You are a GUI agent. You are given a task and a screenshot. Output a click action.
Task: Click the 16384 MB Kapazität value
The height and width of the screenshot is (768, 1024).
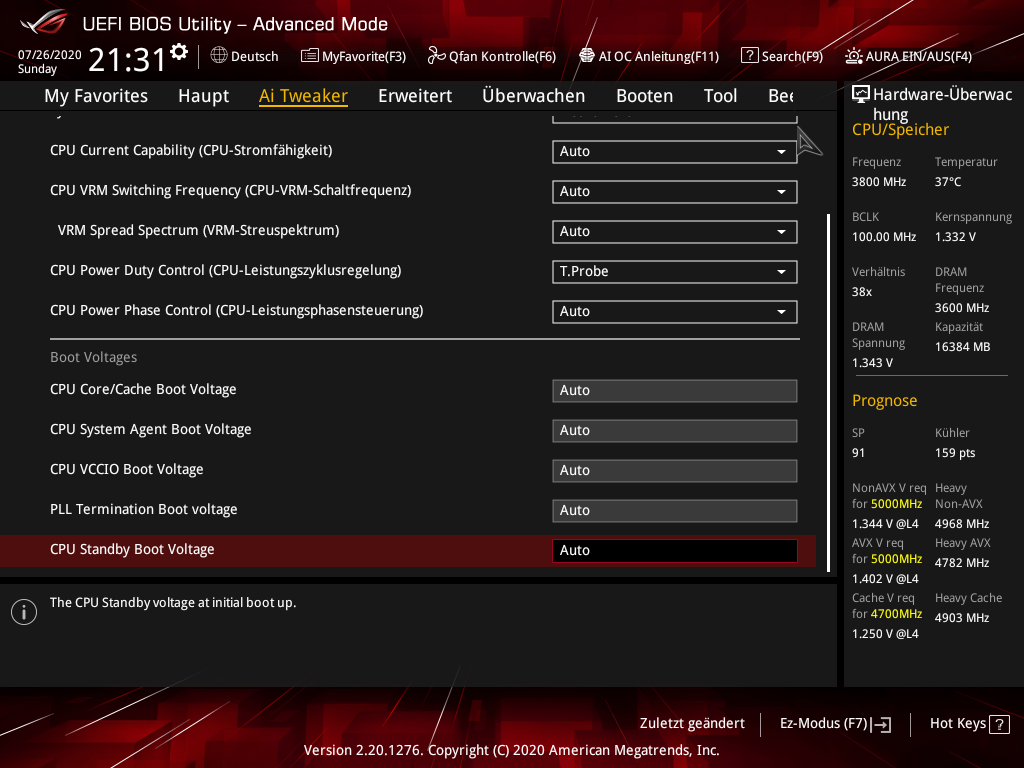pyautogui.click(x=962, y=347)
